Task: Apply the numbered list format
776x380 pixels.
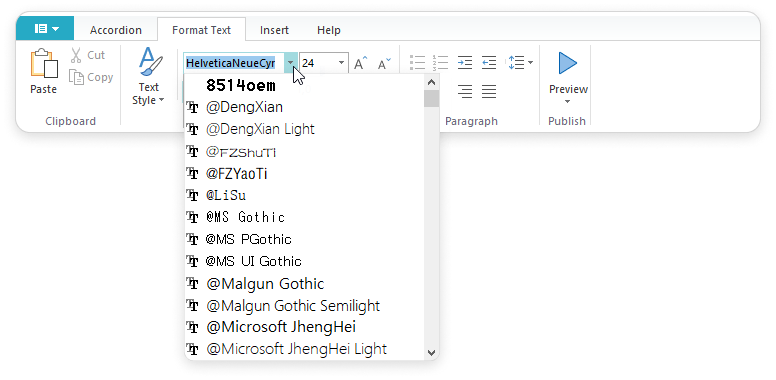Action: (x=440, y=63)
